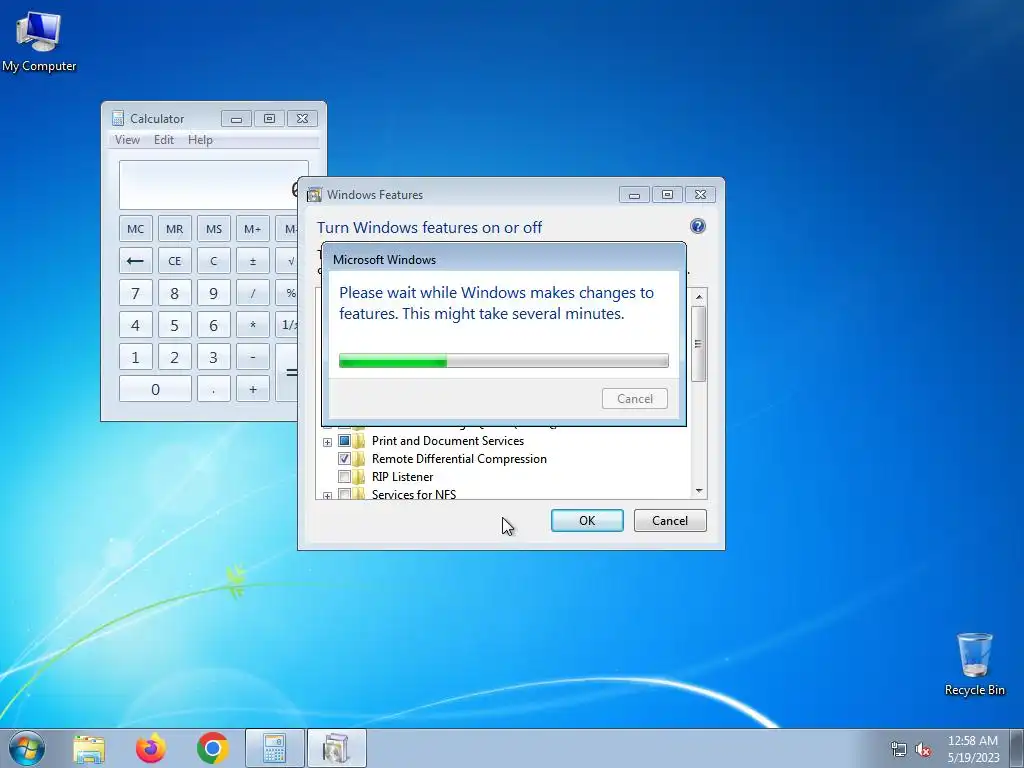Click the Calculator title bar icon
Image resolution: width=1024 pixels, height=768 pixels.
pyautogui.click(x=118, y=118)
